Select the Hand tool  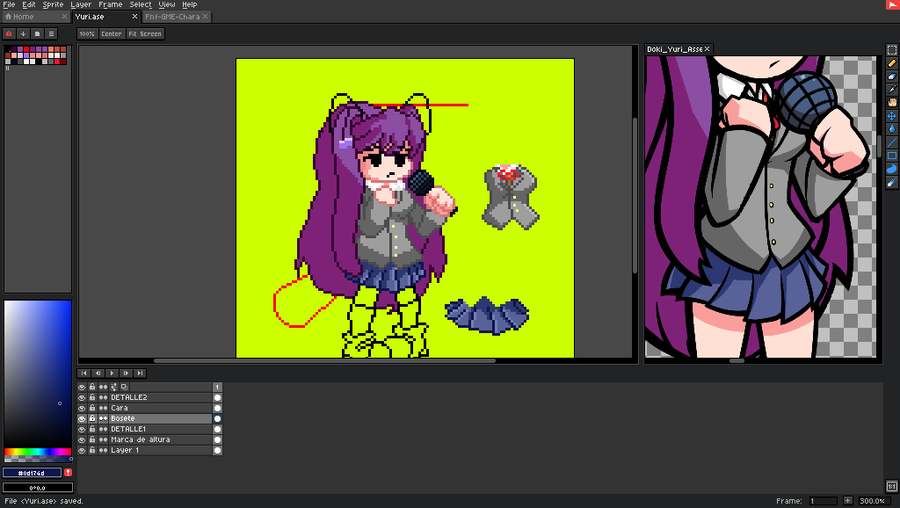[891, 103]
